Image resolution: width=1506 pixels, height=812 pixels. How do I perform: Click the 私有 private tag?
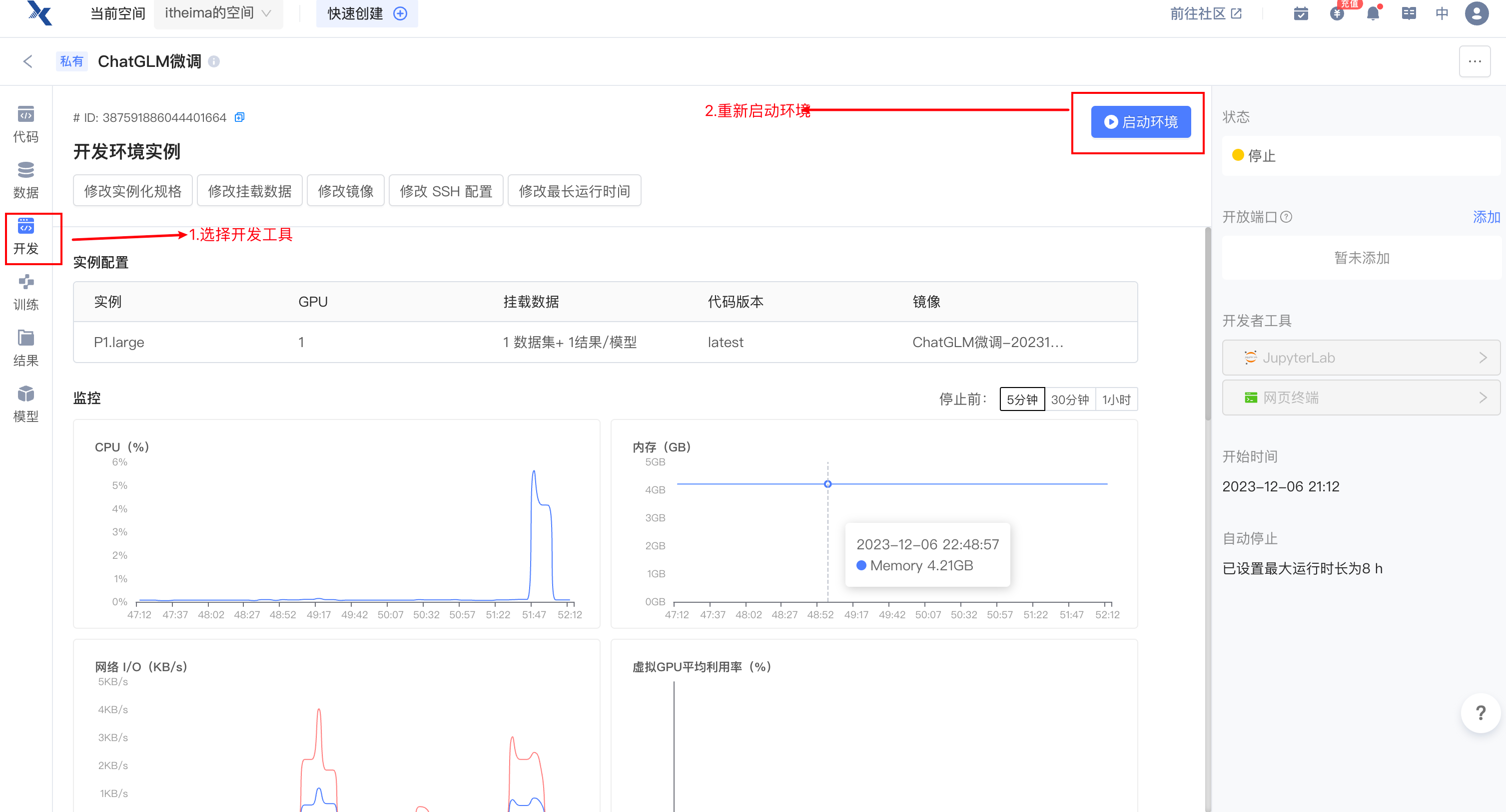pyautogui.click(x=72, y=61)
